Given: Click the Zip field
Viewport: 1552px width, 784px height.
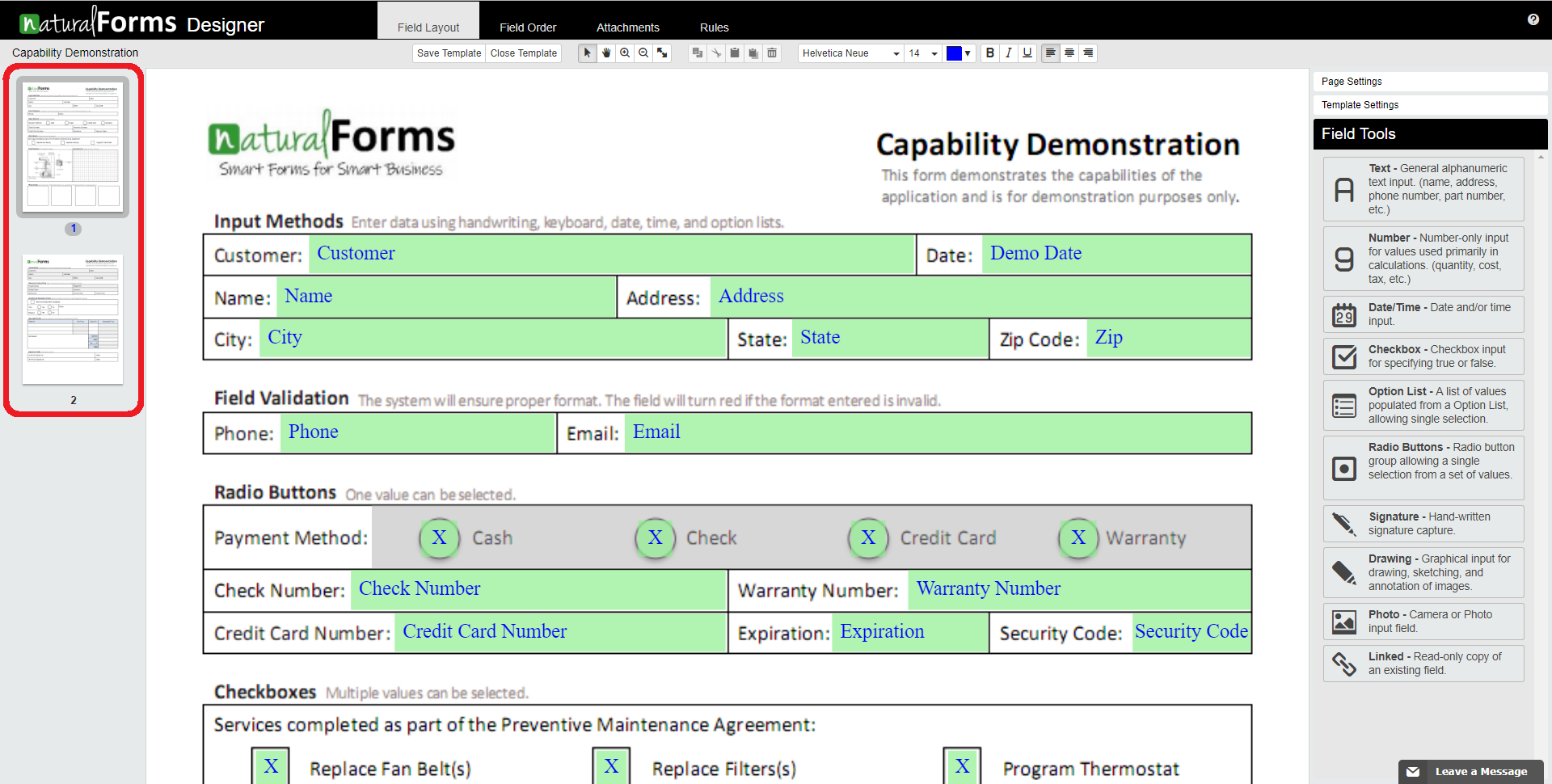Looking at the screenshot, I should pos(1169,339).
